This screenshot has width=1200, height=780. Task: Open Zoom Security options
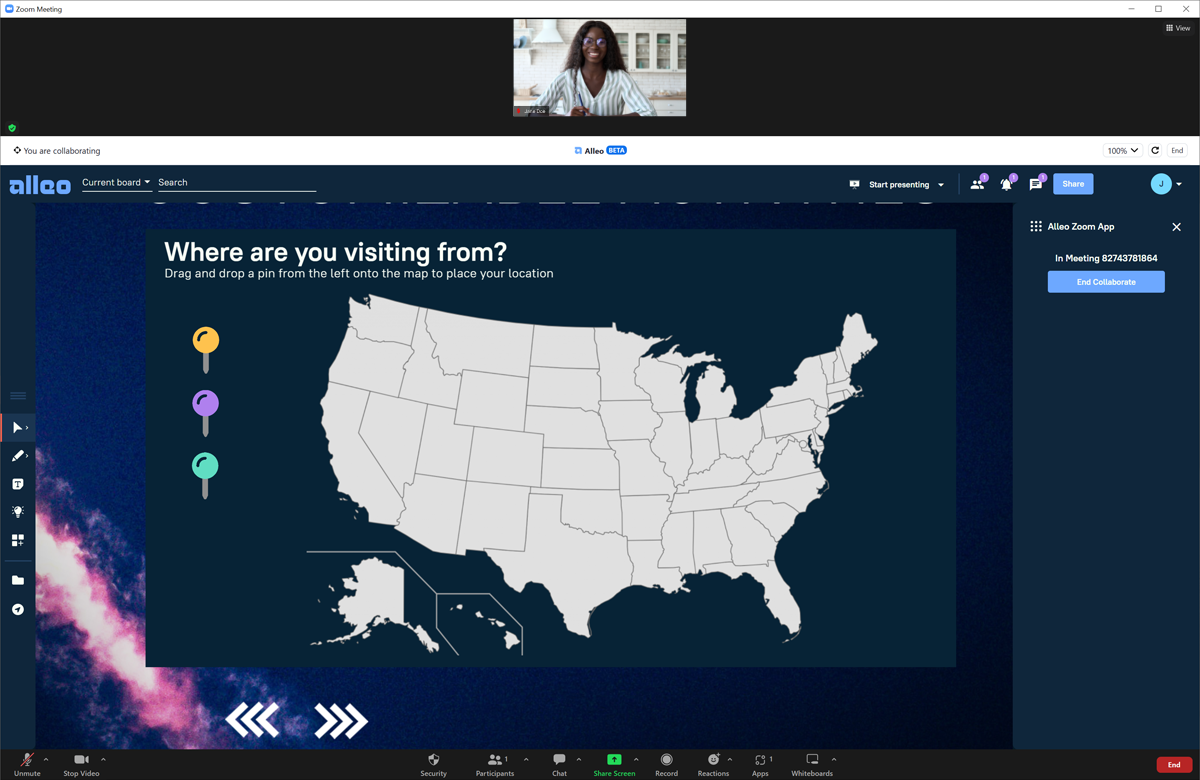pos(433,765)
